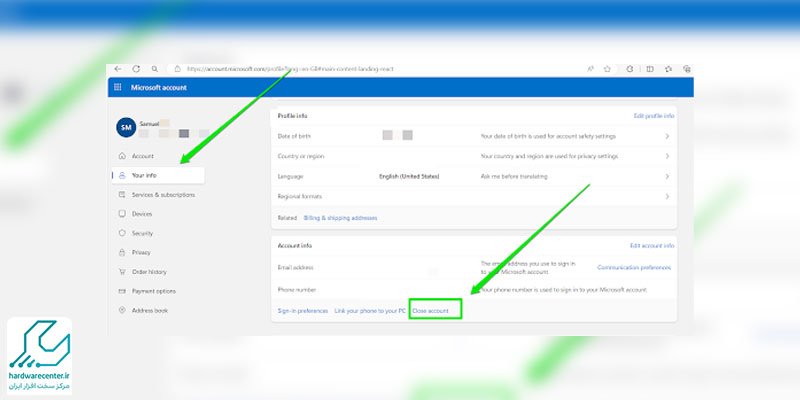Expand the Date of birth row chevron
This screenshot has height=400, width=800.
coord(667,136)
